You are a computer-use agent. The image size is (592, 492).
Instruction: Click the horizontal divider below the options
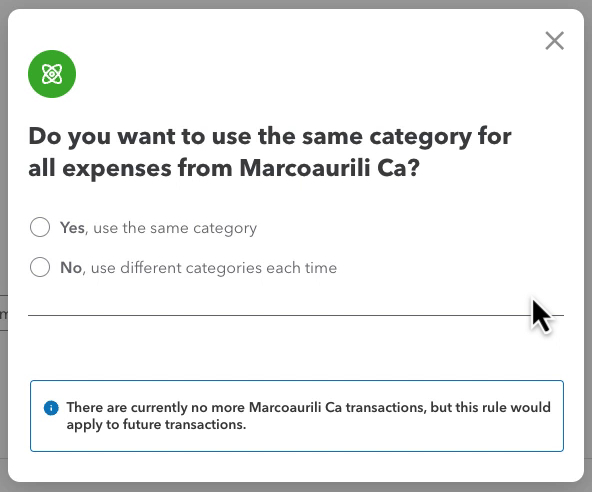[x=296, y=315]
